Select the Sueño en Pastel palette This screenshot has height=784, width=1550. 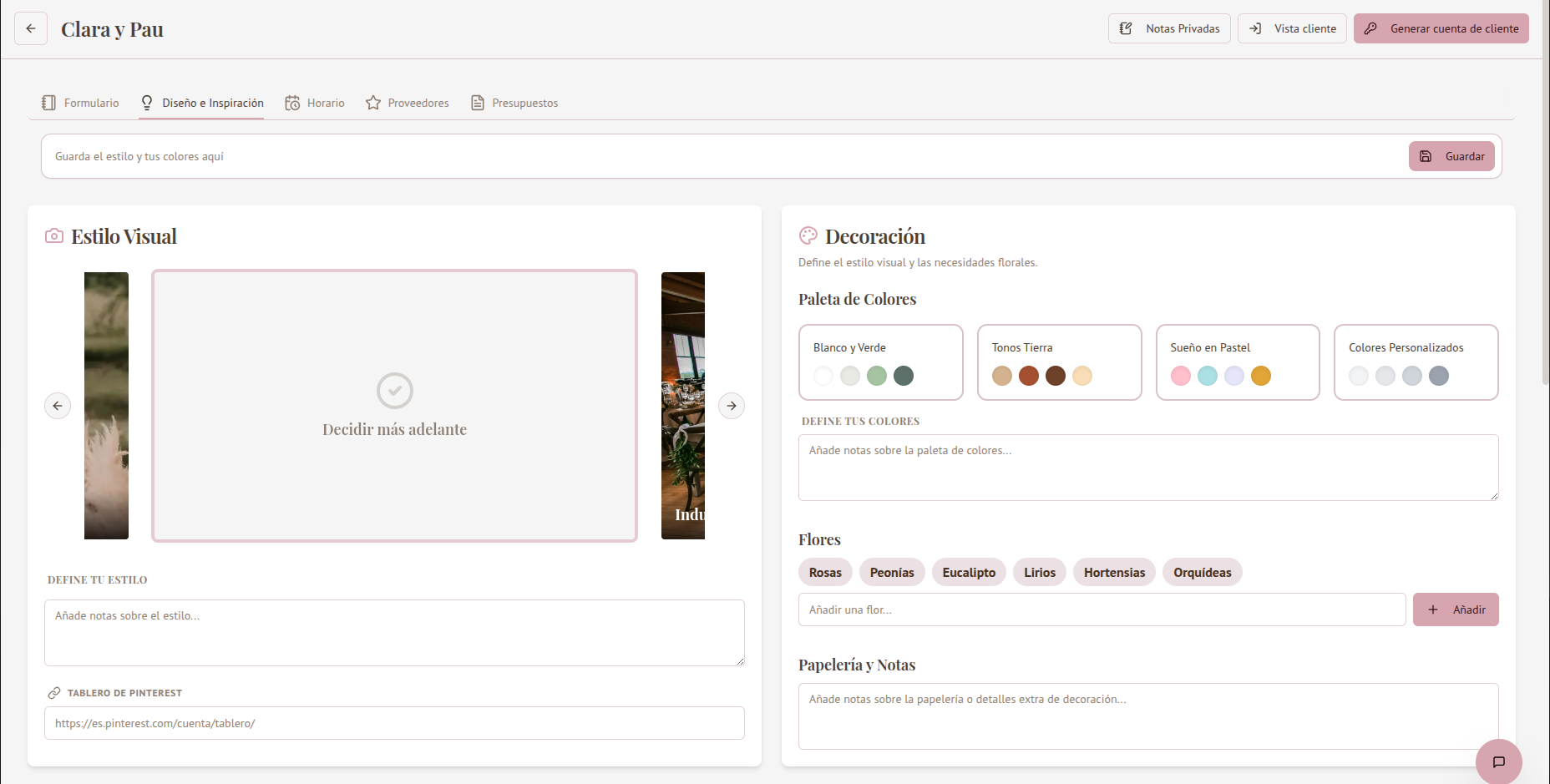(1238, 362)
